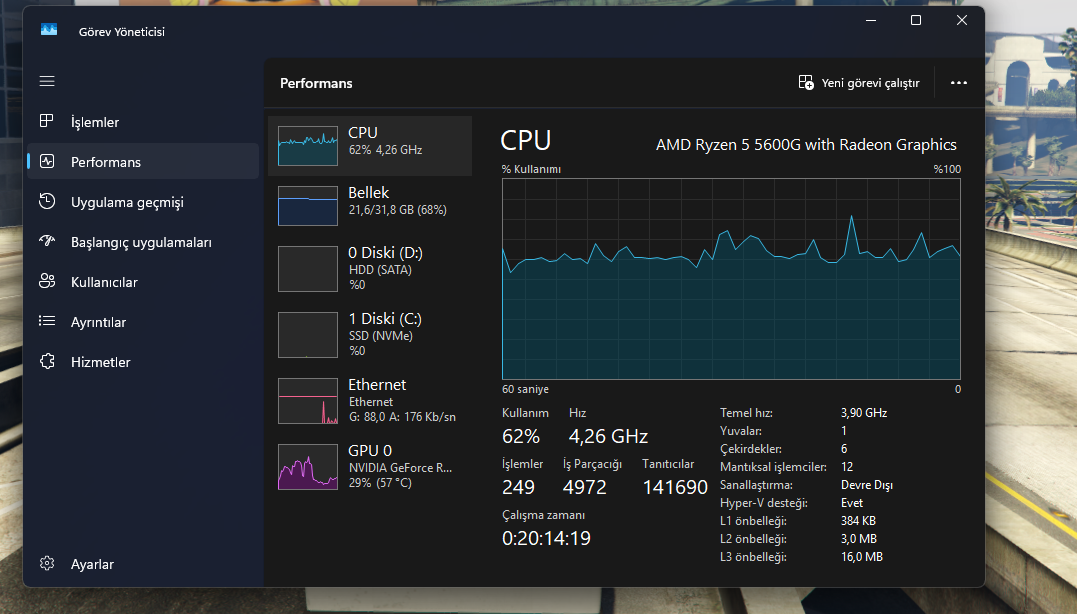This screenshot has width=1077, height=614.
Task: Open the three-dot more options menu
Action: click(x=958, y=82)
